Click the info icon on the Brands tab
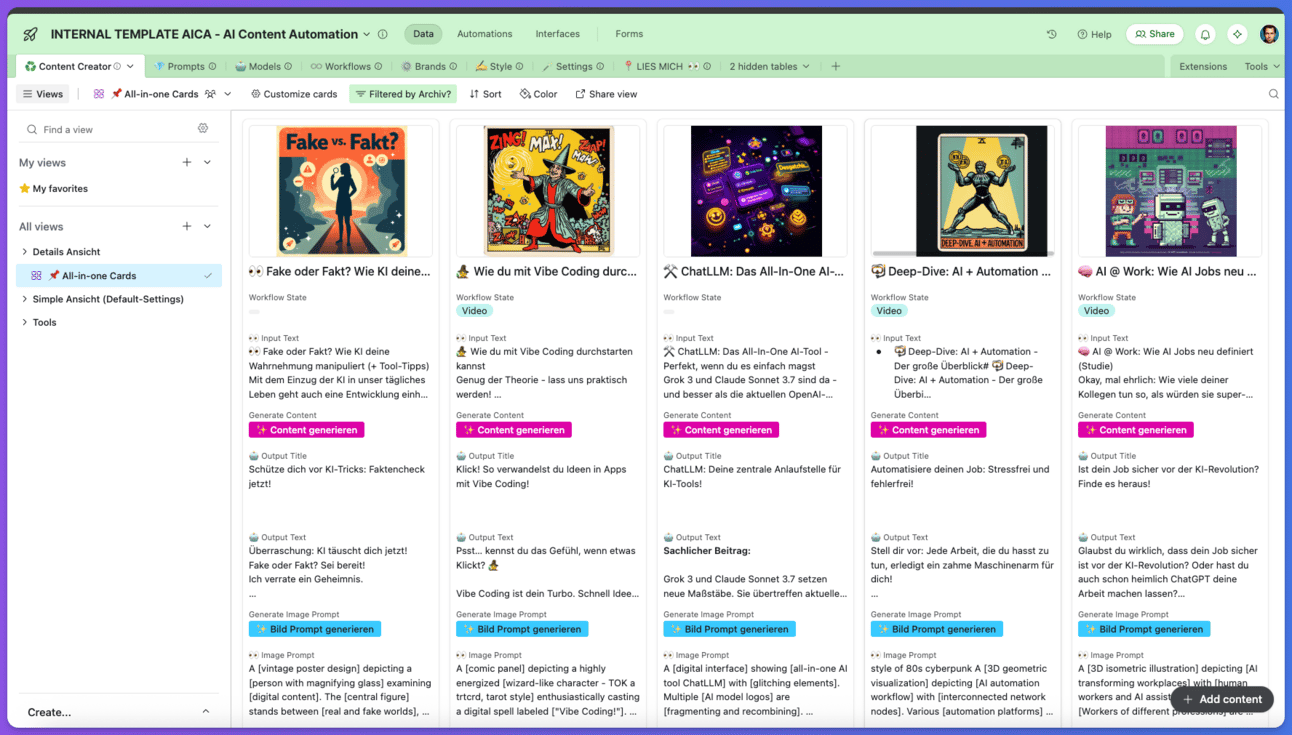 [x=453, y=67]
